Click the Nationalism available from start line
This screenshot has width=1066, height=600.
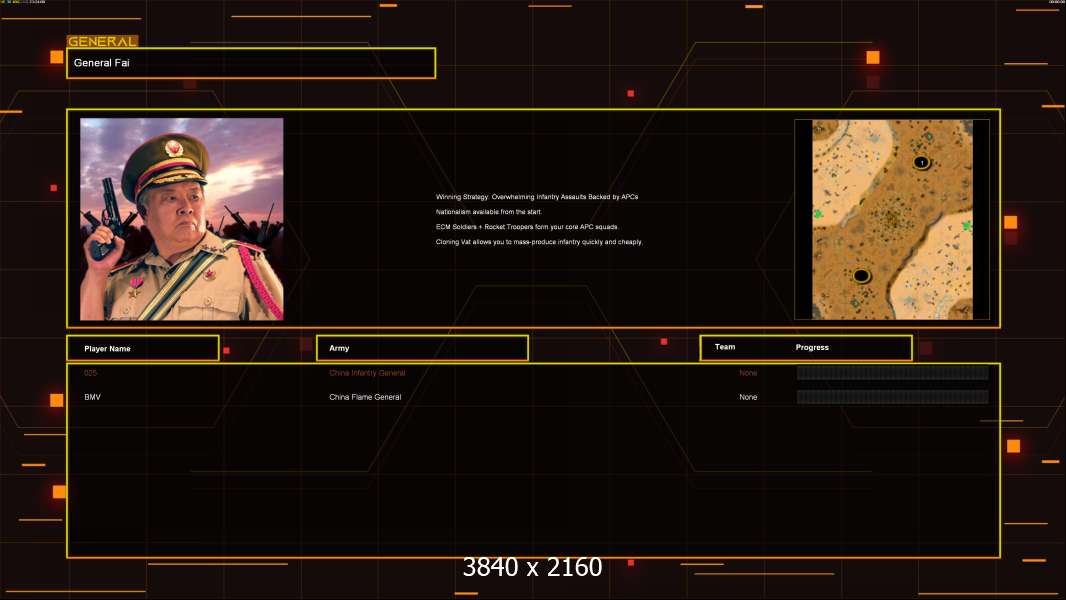click(489, 212)
